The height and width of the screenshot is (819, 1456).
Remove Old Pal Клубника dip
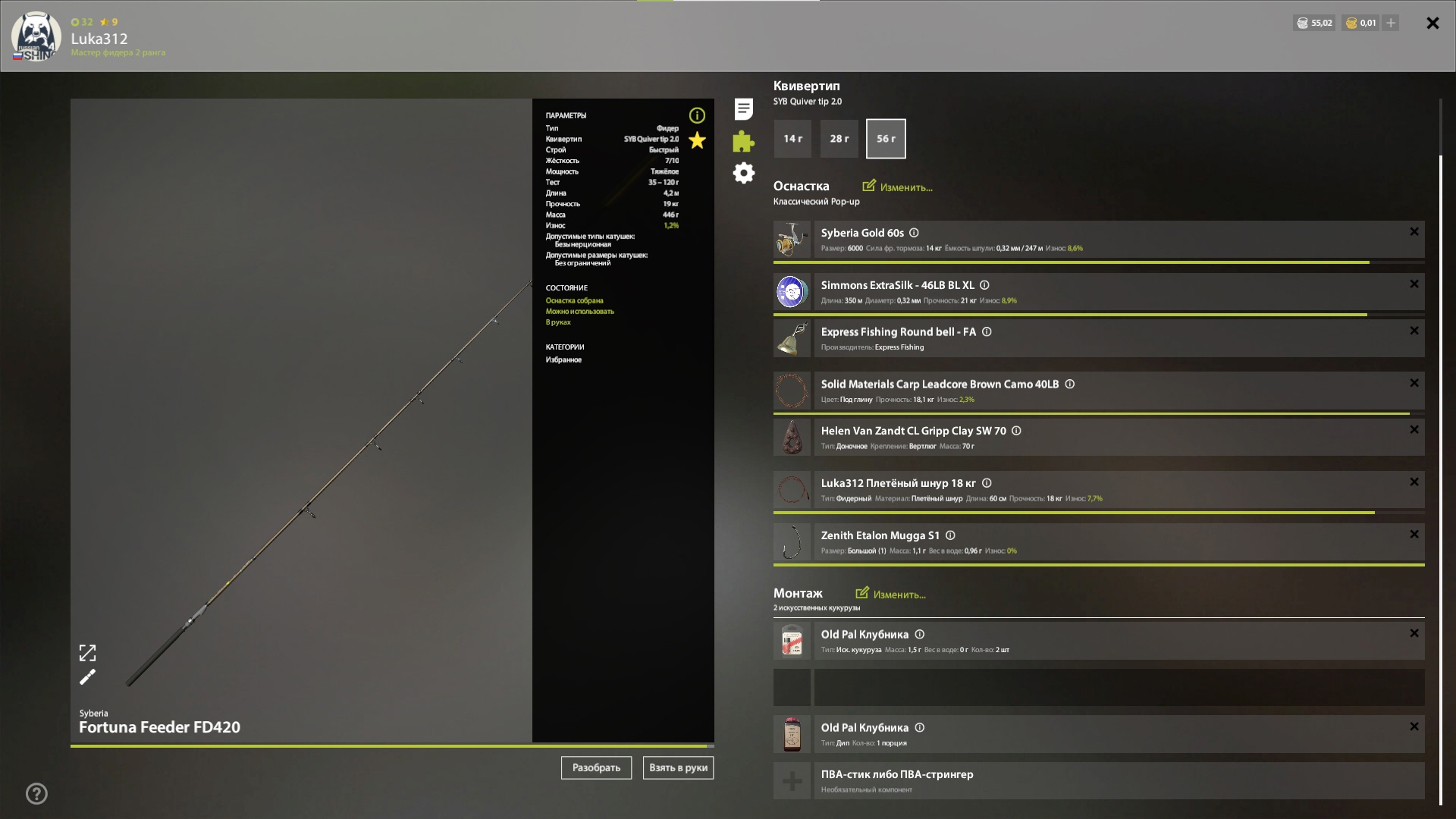click(x=1414, y=726)
